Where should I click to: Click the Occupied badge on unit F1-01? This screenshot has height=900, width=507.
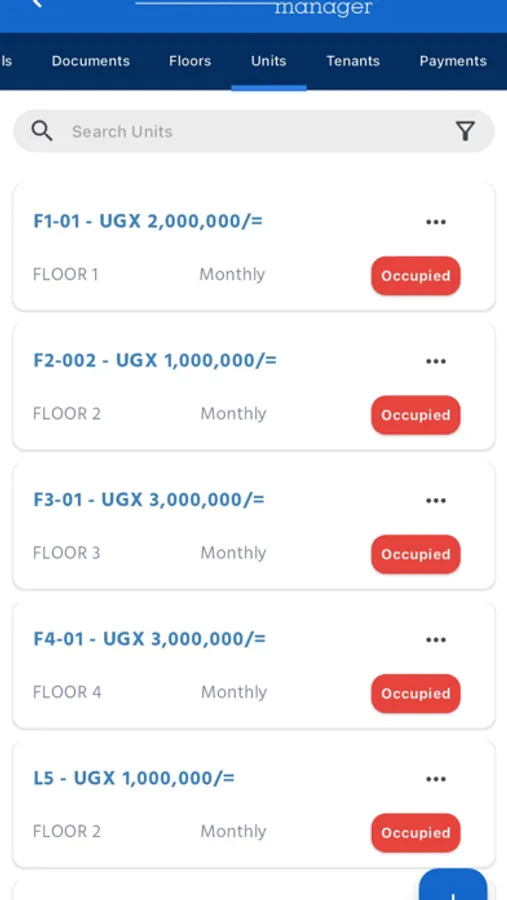416,276
